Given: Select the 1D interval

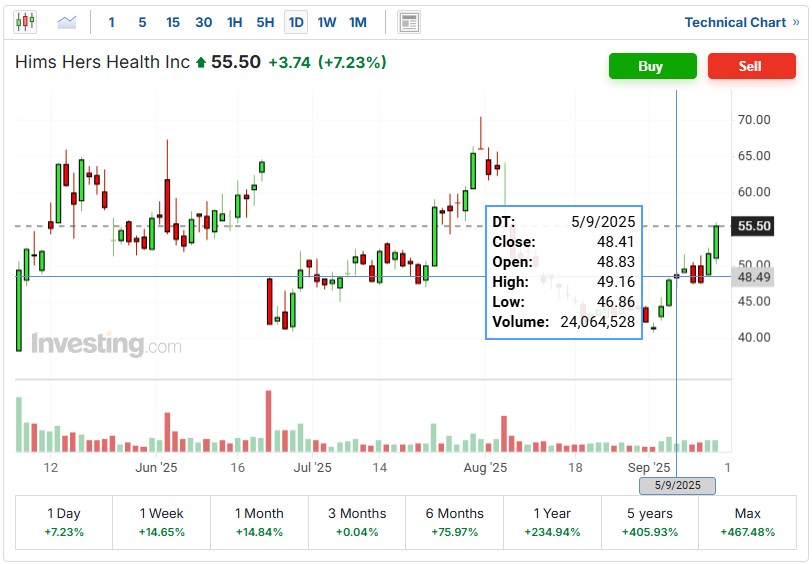Looking at the screenshot, I should click(296, 22).
